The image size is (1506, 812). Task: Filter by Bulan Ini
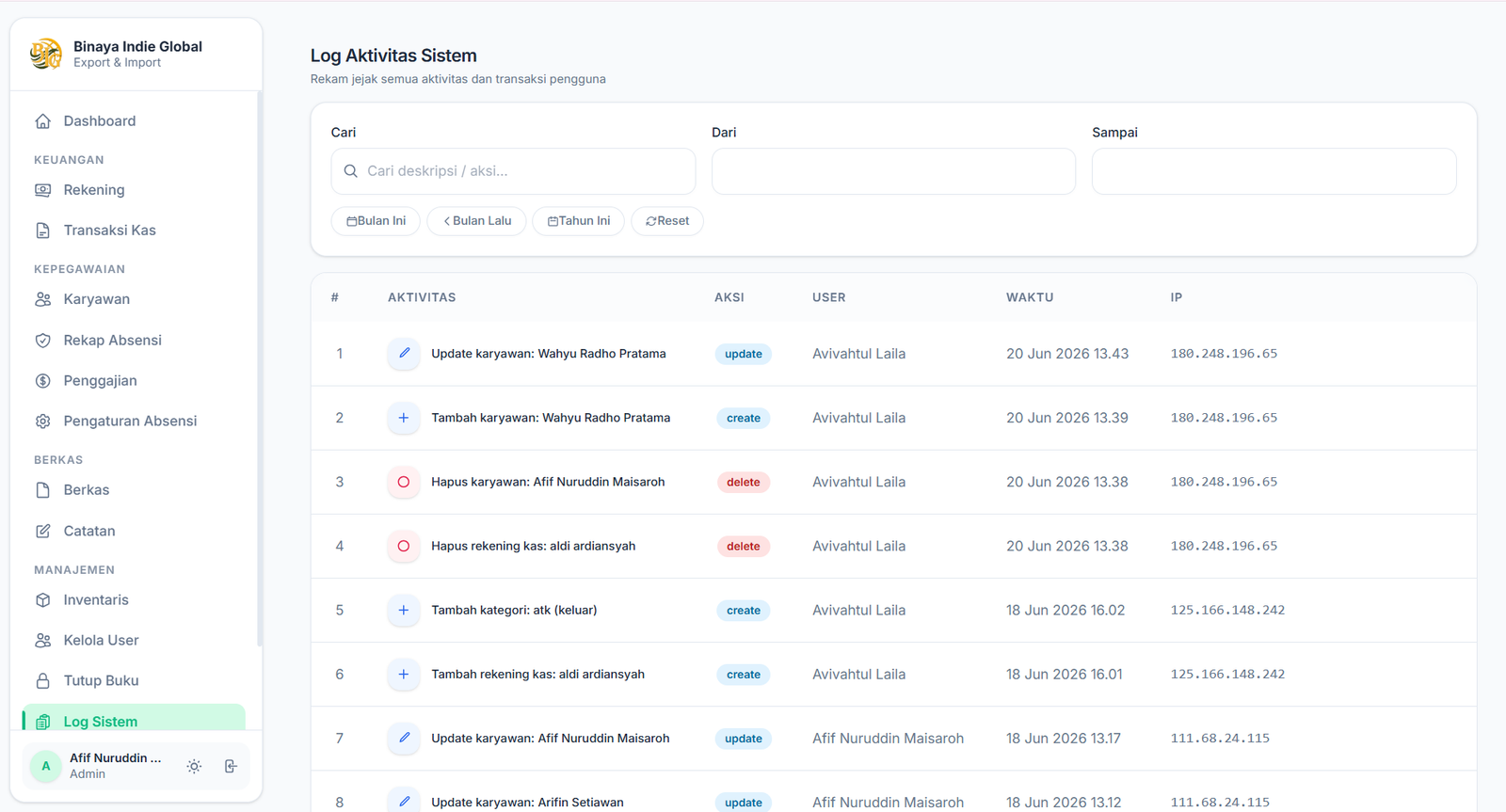376,221
